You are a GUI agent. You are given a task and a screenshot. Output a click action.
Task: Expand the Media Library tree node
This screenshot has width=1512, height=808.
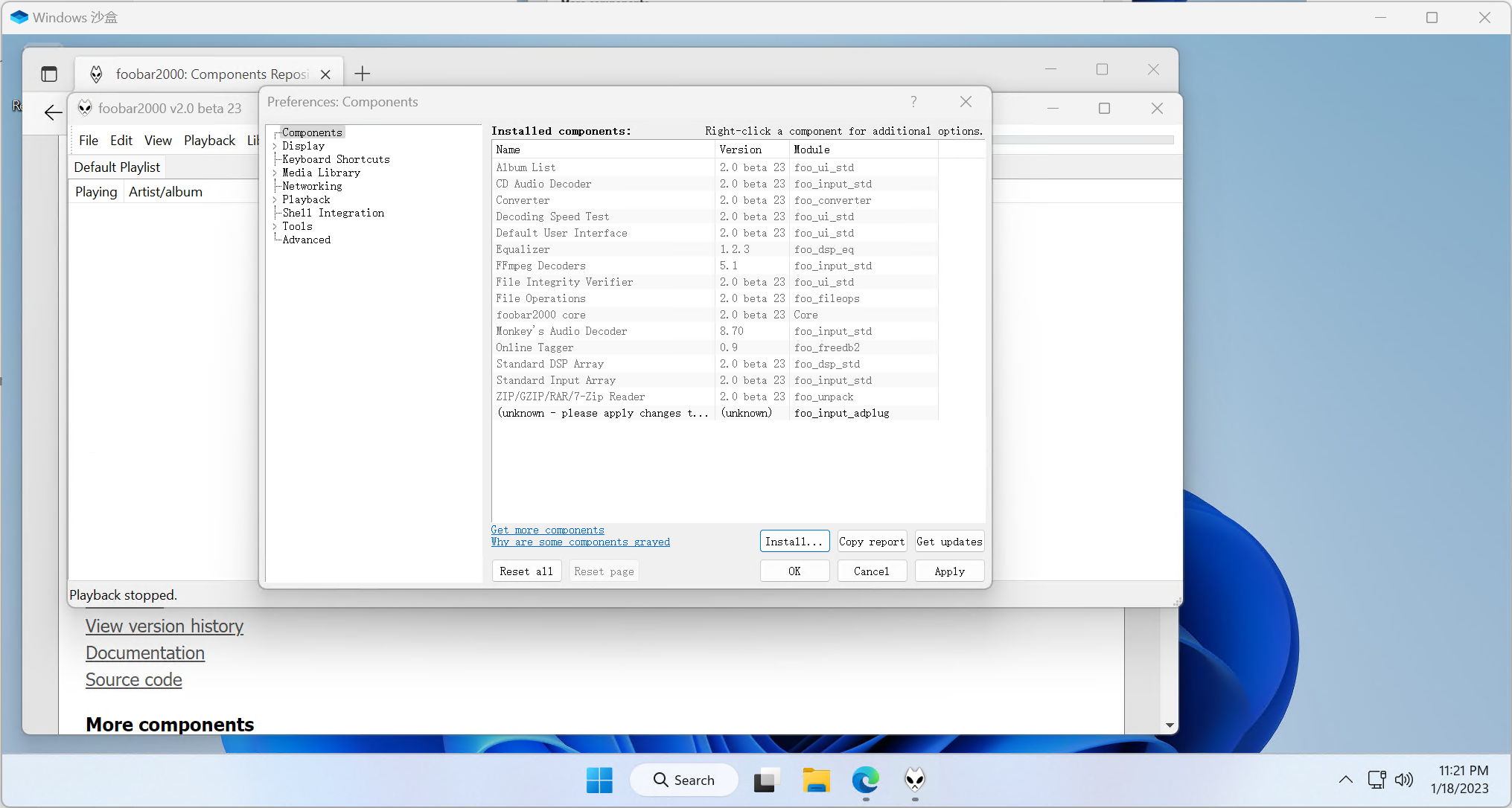[x=275, y=173]
